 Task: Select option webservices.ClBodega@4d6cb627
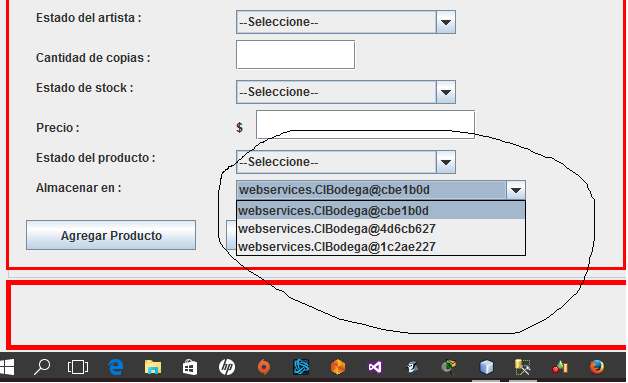(x=381, y=229)
